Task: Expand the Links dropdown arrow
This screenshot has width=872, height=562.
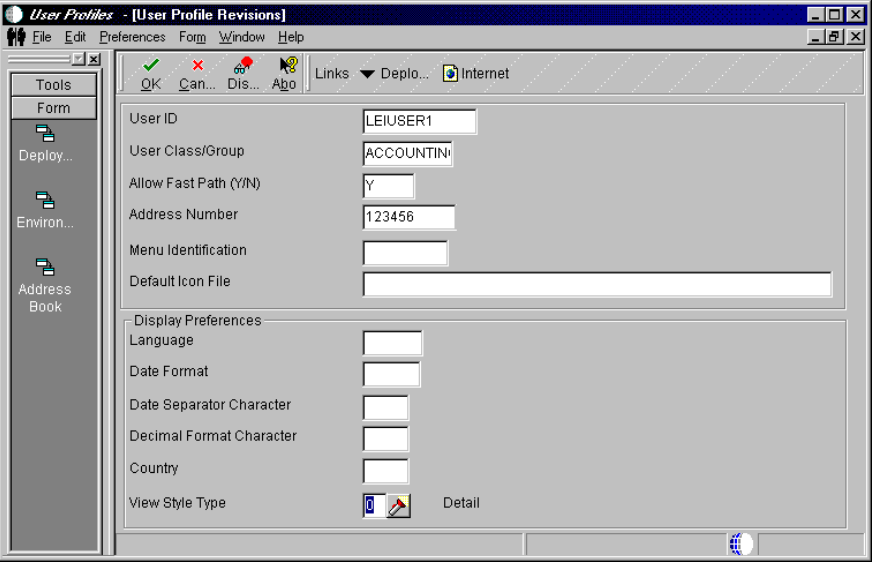Action: click(x=367, y=74)
